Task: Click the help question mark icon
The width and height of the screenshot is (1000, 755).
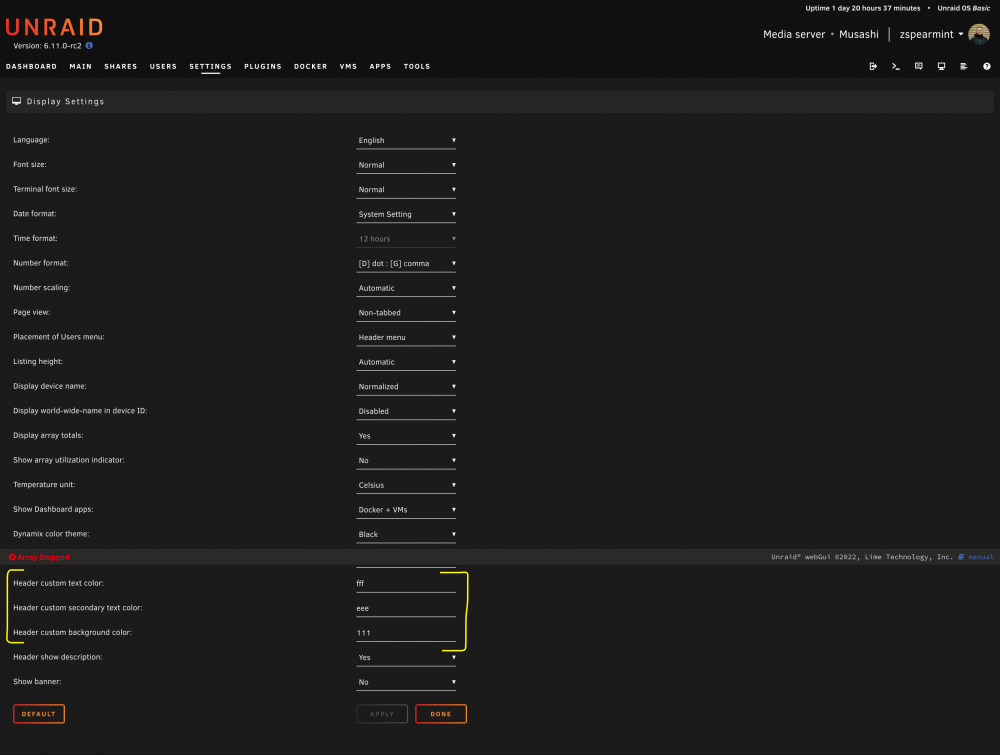Action: tap(987, 66)
